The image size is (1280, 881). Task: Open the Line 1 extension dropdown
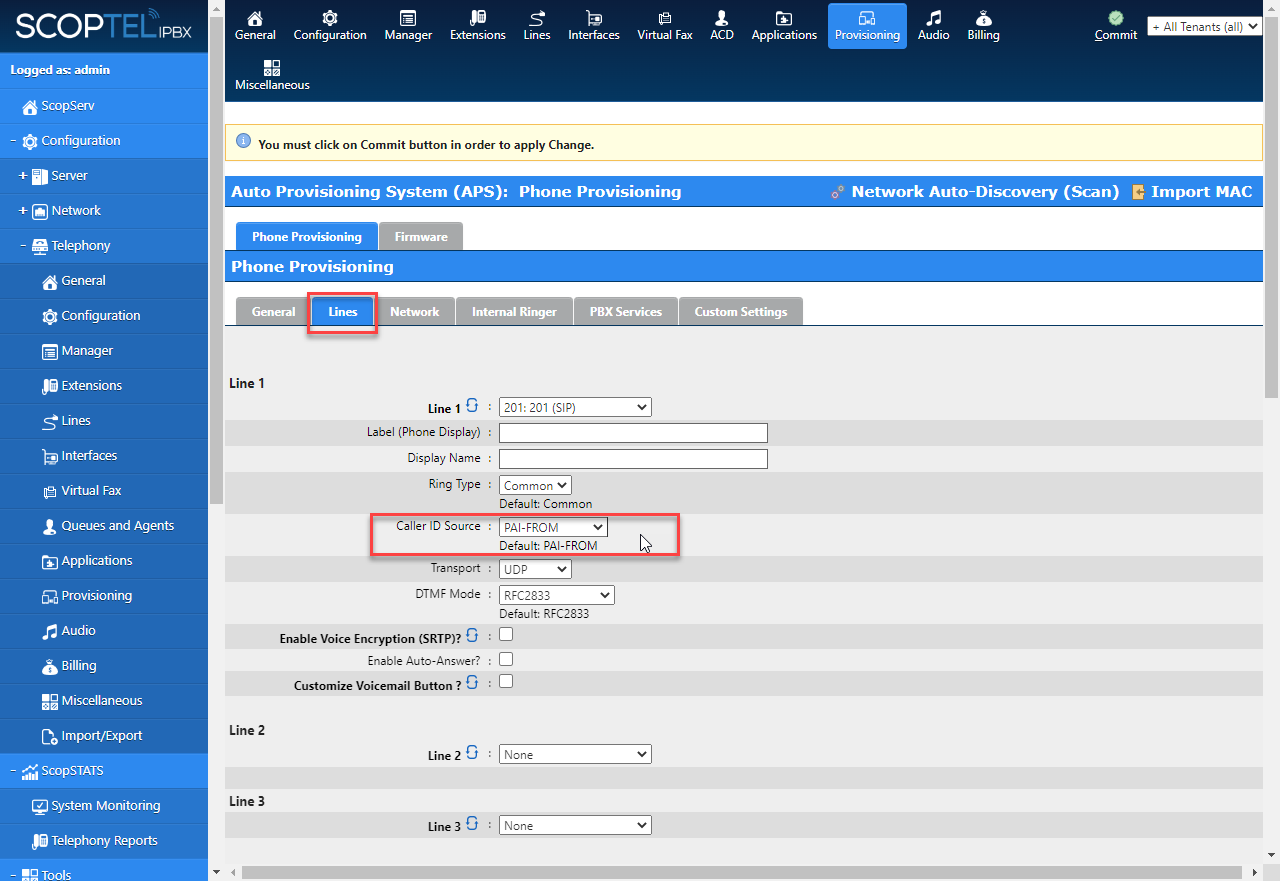tap(575, 407)
